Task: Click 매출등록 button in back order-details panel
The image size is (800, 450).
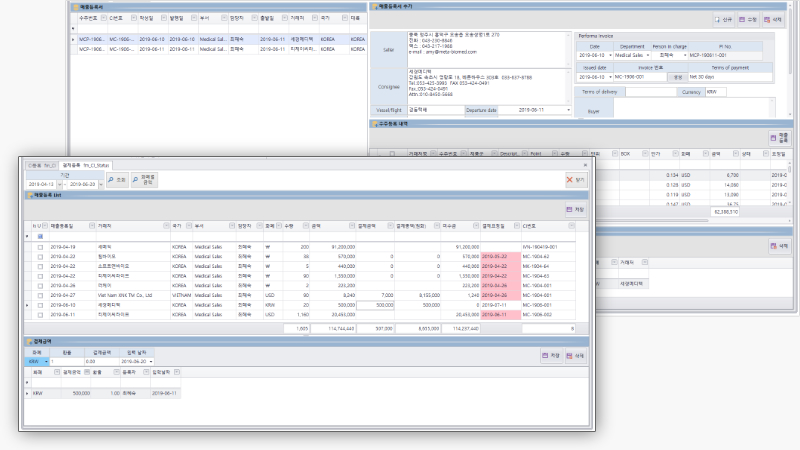Action: click(x=780, y=138)
